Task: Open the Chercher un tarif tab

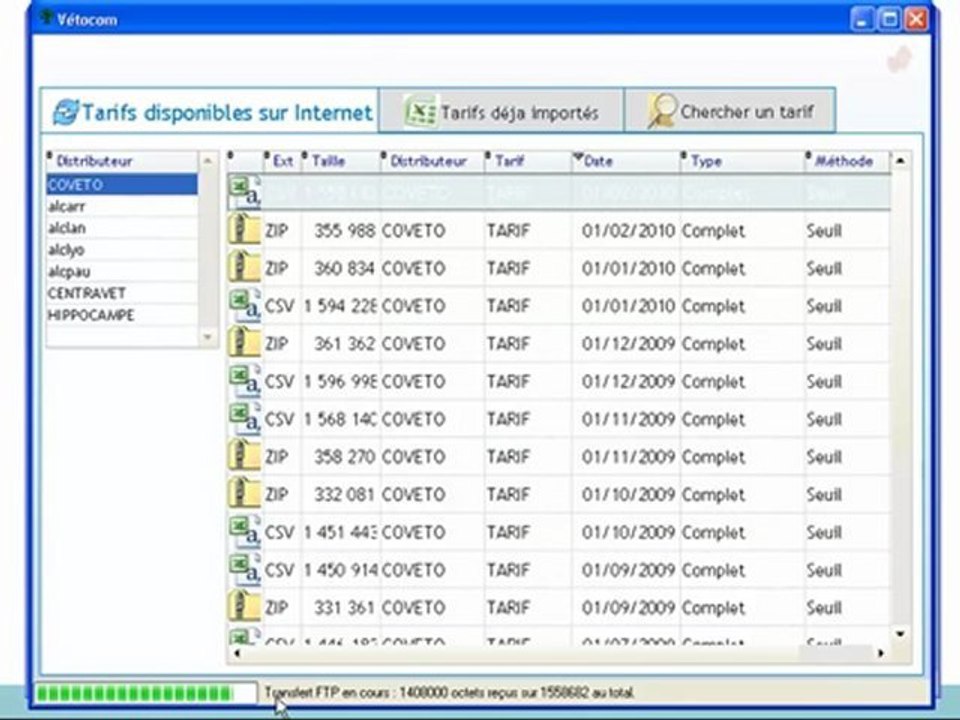Action: point(730,111)
